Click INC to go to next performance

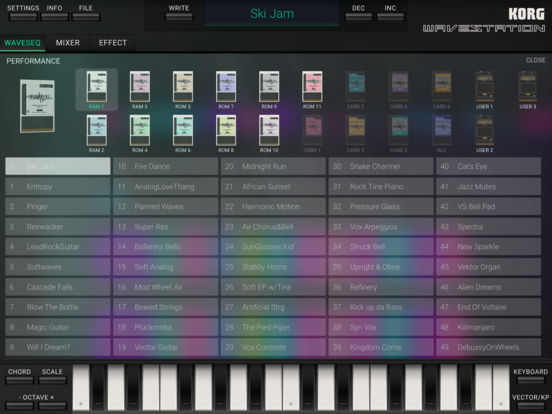[390, 16]
